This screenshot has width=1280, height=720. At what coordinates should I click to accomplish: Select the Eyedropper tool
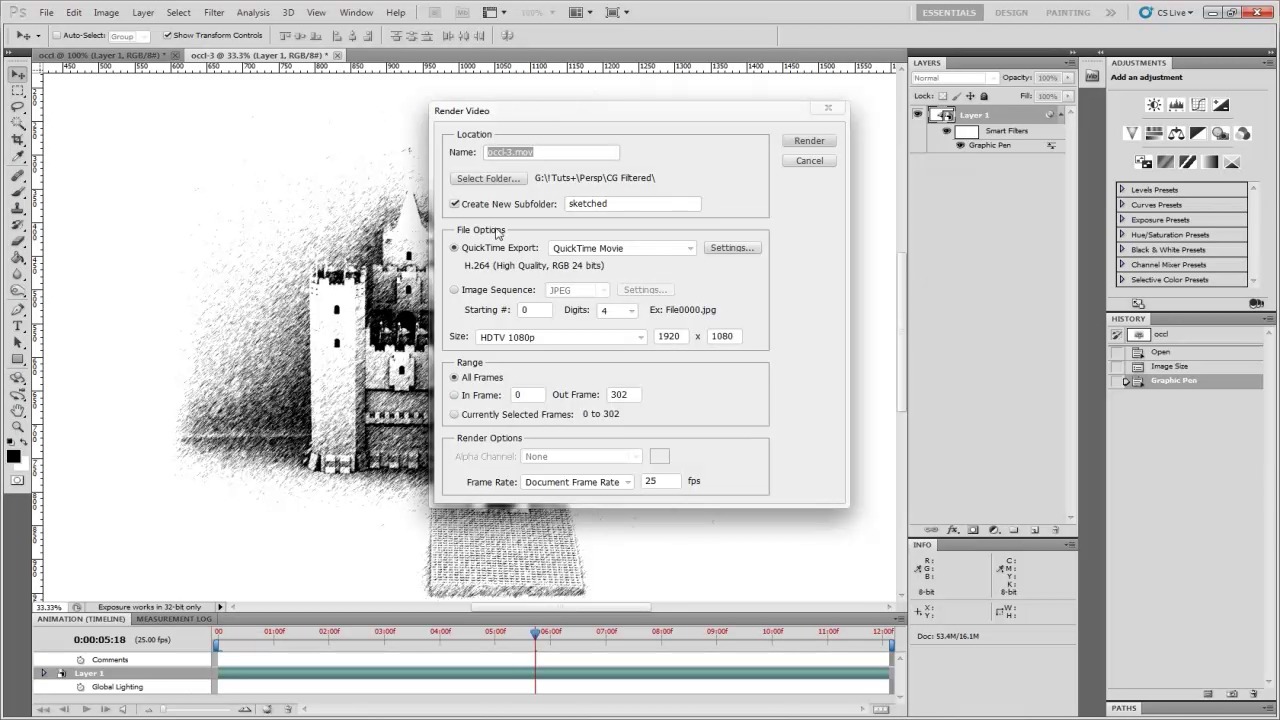18,157
